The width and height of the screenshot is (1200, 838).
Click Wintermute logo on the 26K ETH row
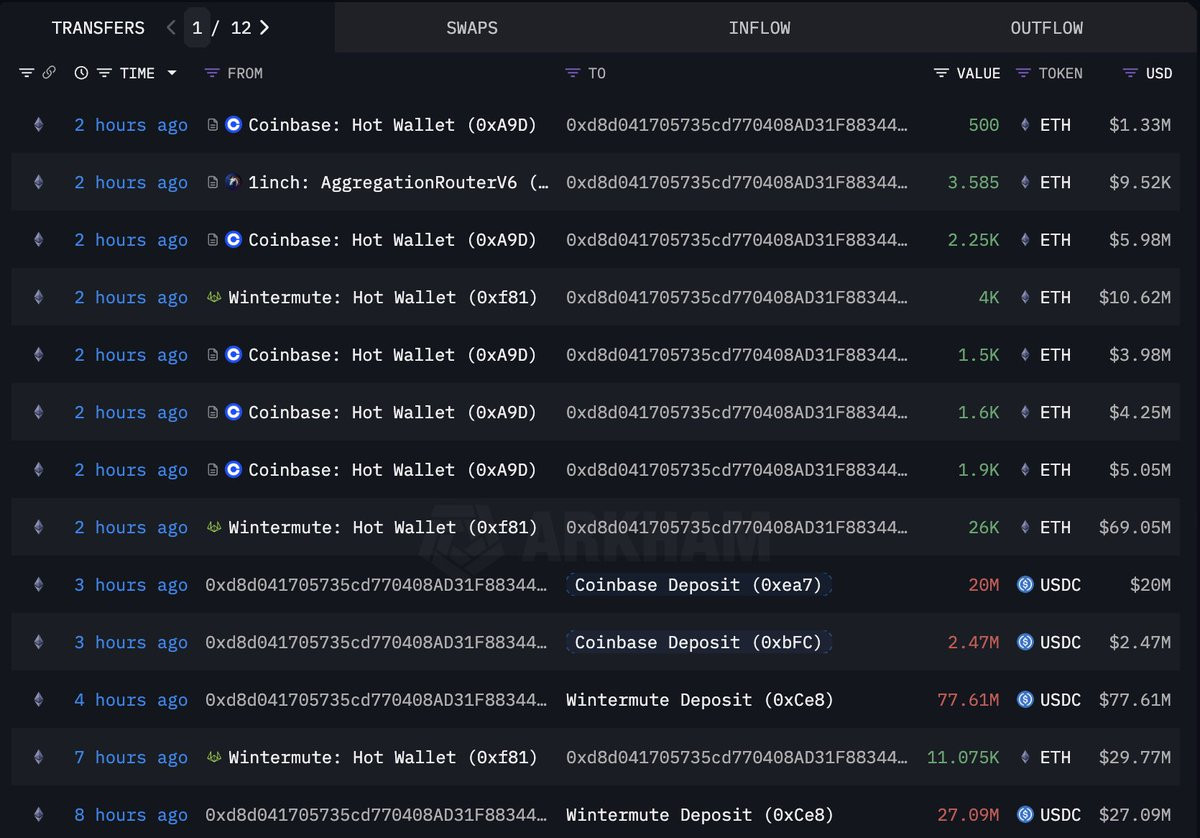click(x=214, y=527)
